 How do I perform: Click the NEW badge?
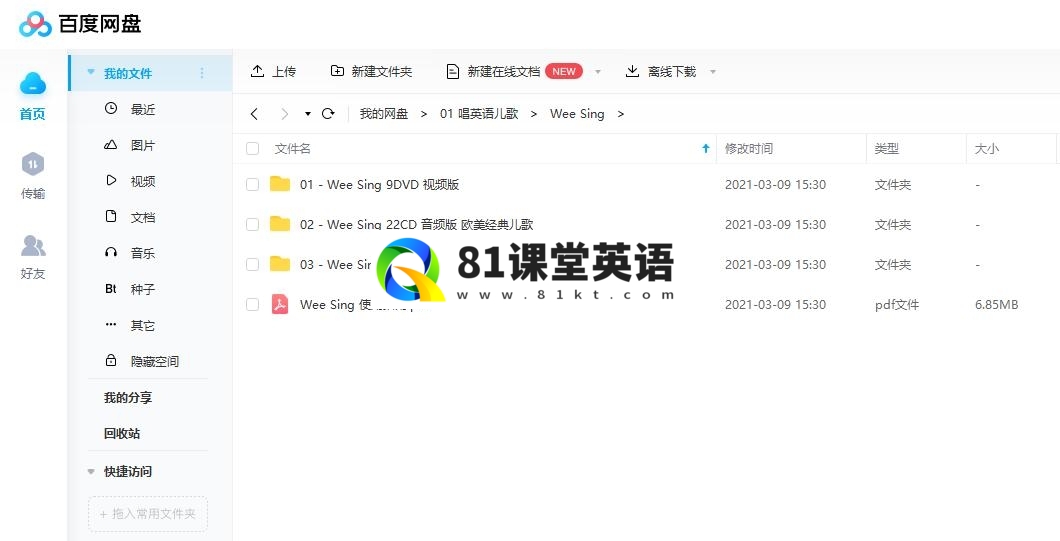[564, 71]
